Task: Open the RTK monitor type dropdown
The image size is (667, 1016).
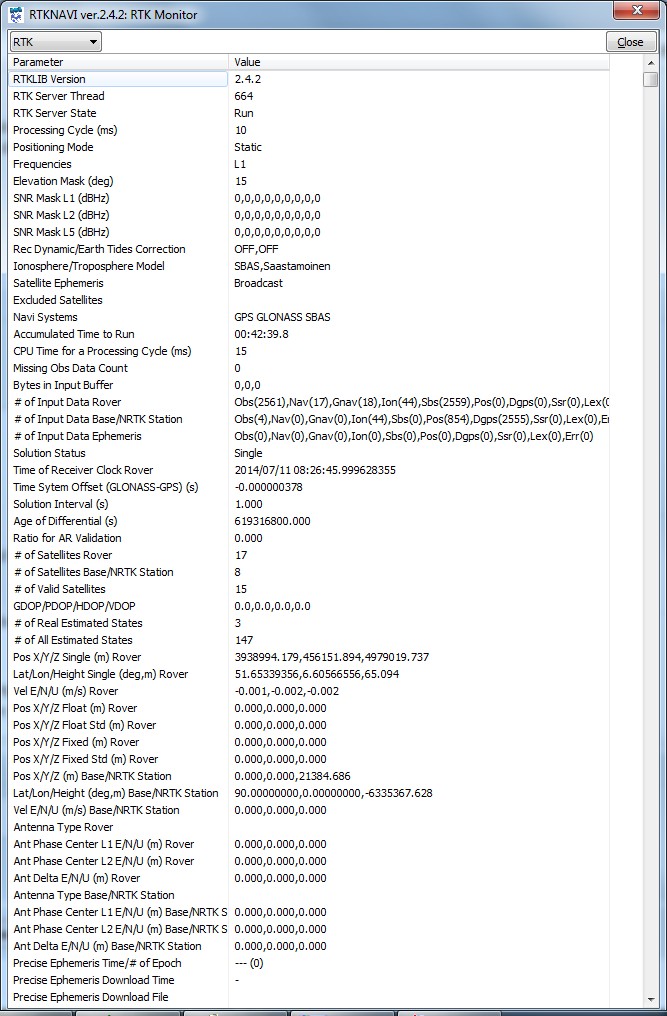Action: pyautogui.click(x=55, y=42)
